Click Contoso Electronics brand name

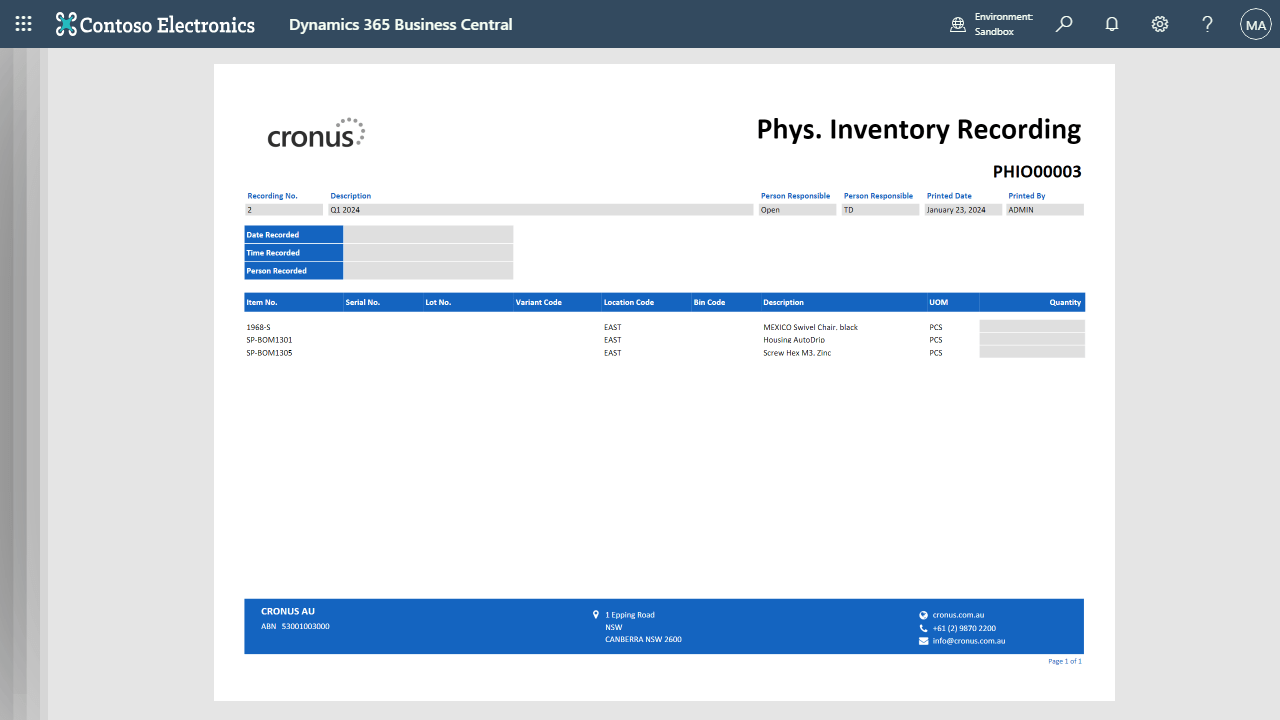[x=167, y=25]
